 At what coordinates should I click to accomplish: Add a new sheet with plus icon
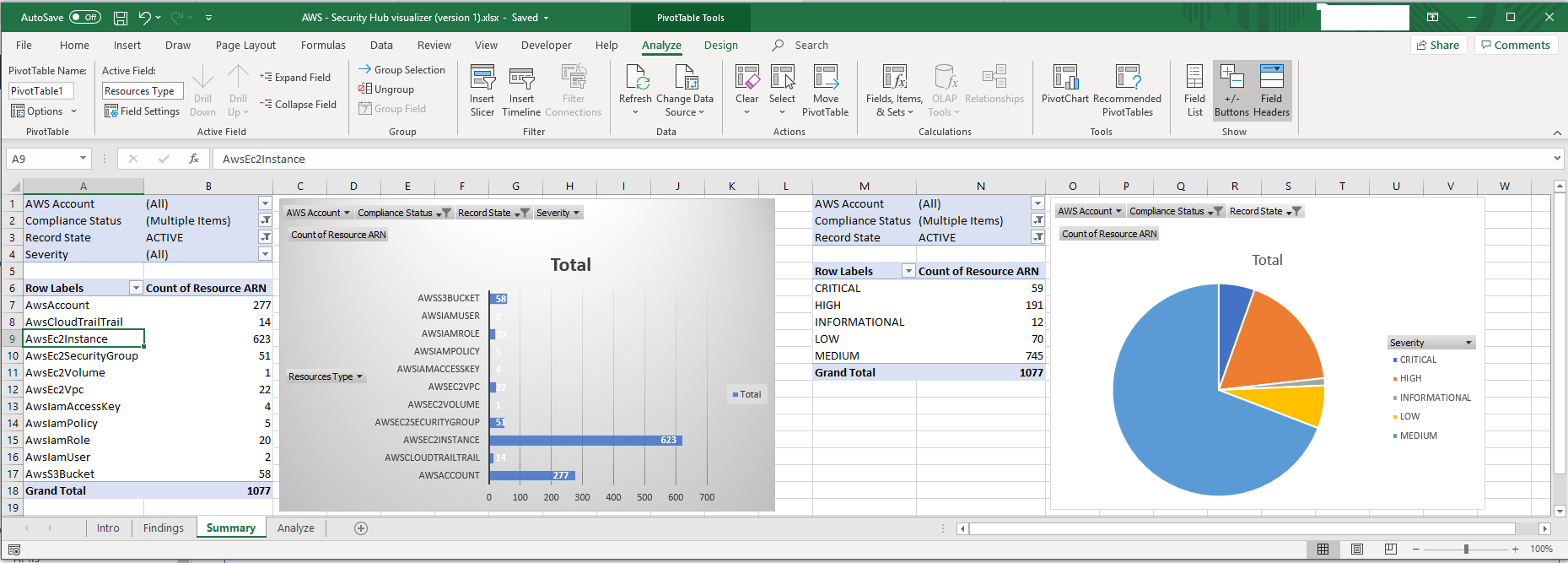pos(361,528)
